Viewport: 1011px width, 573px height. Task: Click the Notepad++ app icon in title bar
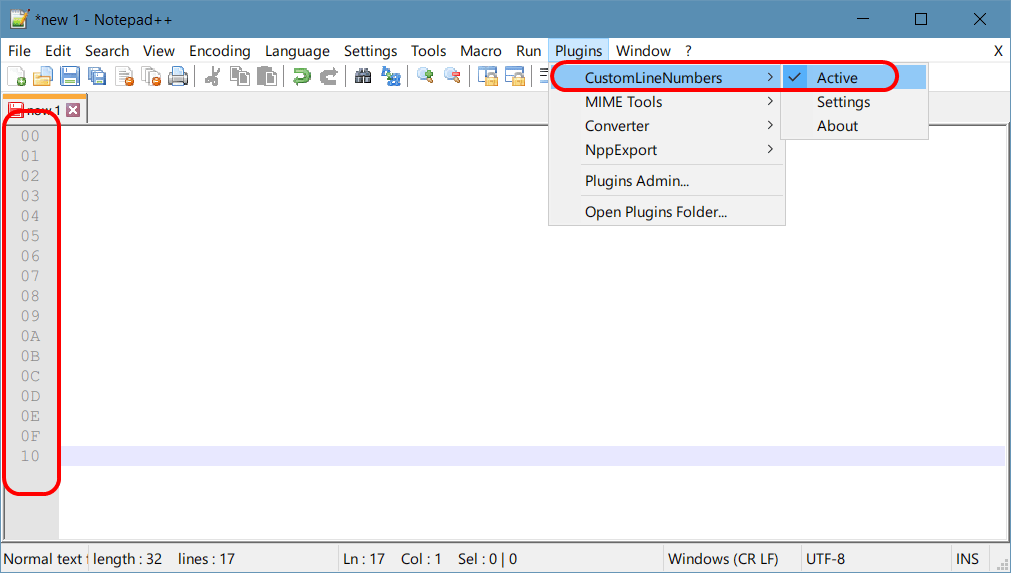19,19
